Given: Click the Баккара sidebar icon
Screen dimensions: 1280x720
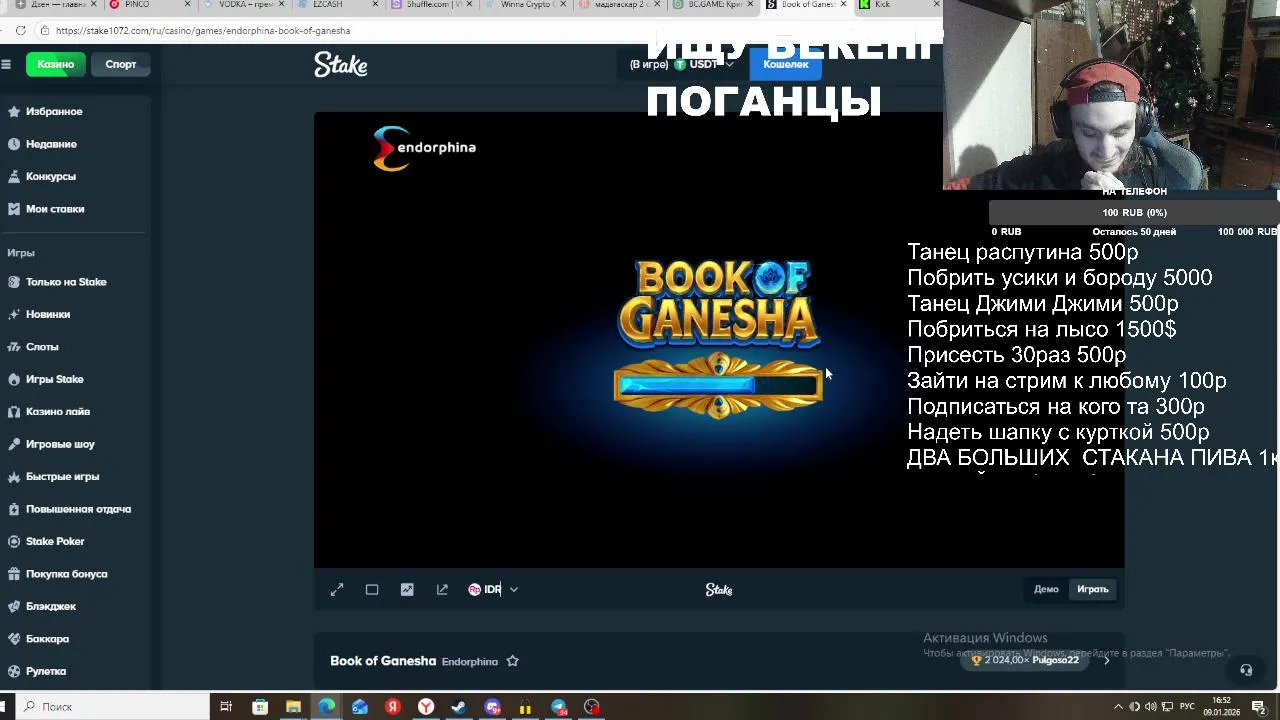Looking at the screenshot, I should coord(14,639).
